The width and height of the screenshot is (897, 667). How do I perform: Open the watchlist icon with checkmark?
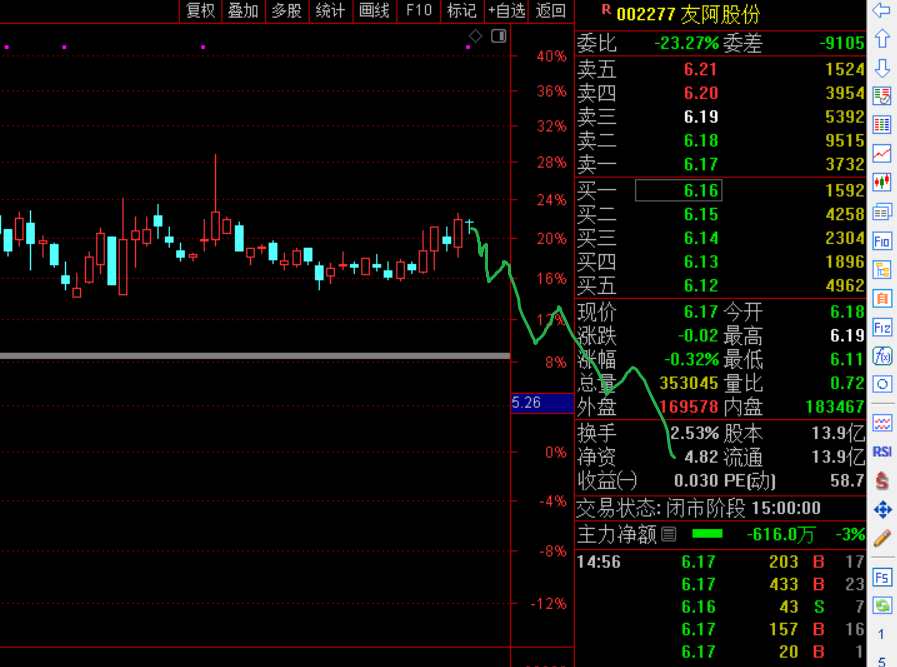coord(882,96)
